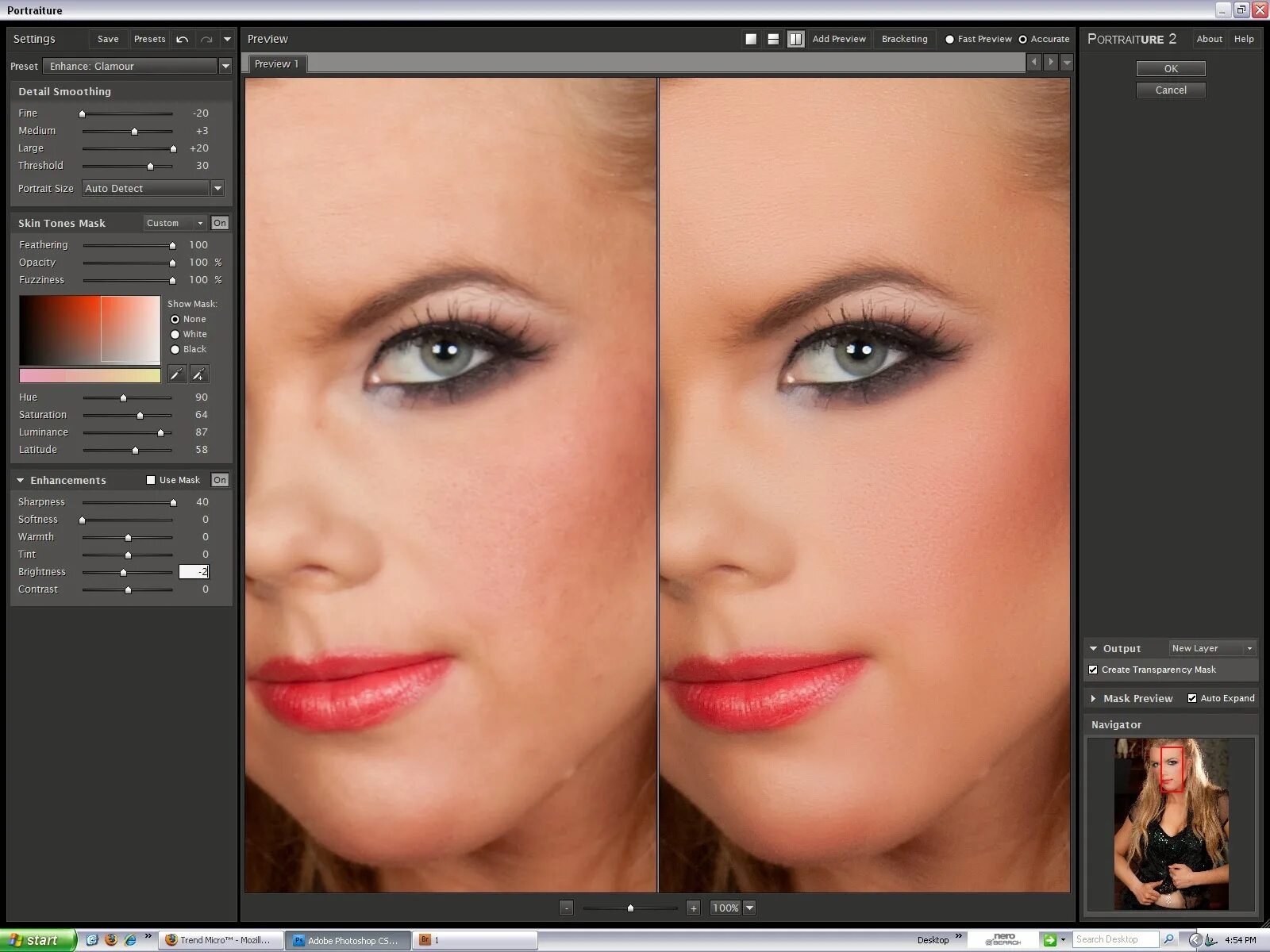Select vertical split preview layout icon
The image size is (1270, 952).
click(x=795, y=39)
